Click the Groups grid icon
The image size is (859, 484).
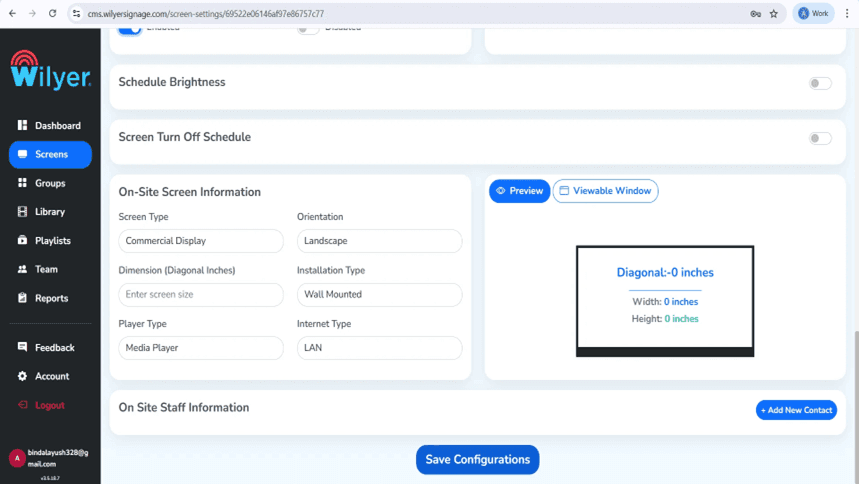(22, 183)
